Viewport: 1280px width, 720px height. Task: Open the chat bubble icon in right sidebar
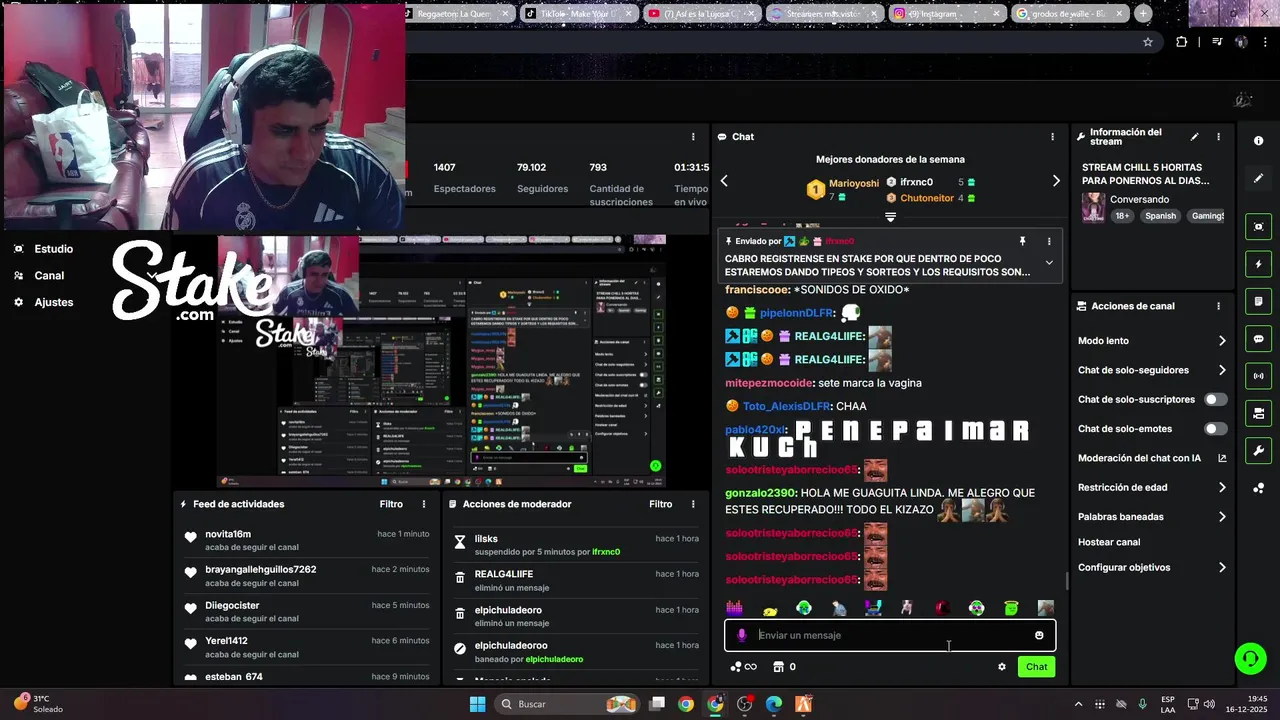click(x=1258, y=339)
